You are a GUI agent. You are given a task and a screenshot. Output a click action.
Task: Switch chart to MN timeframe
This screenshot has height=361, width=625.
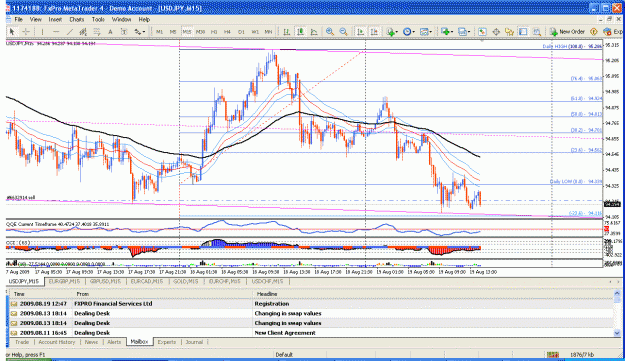[x=269, y=31]
